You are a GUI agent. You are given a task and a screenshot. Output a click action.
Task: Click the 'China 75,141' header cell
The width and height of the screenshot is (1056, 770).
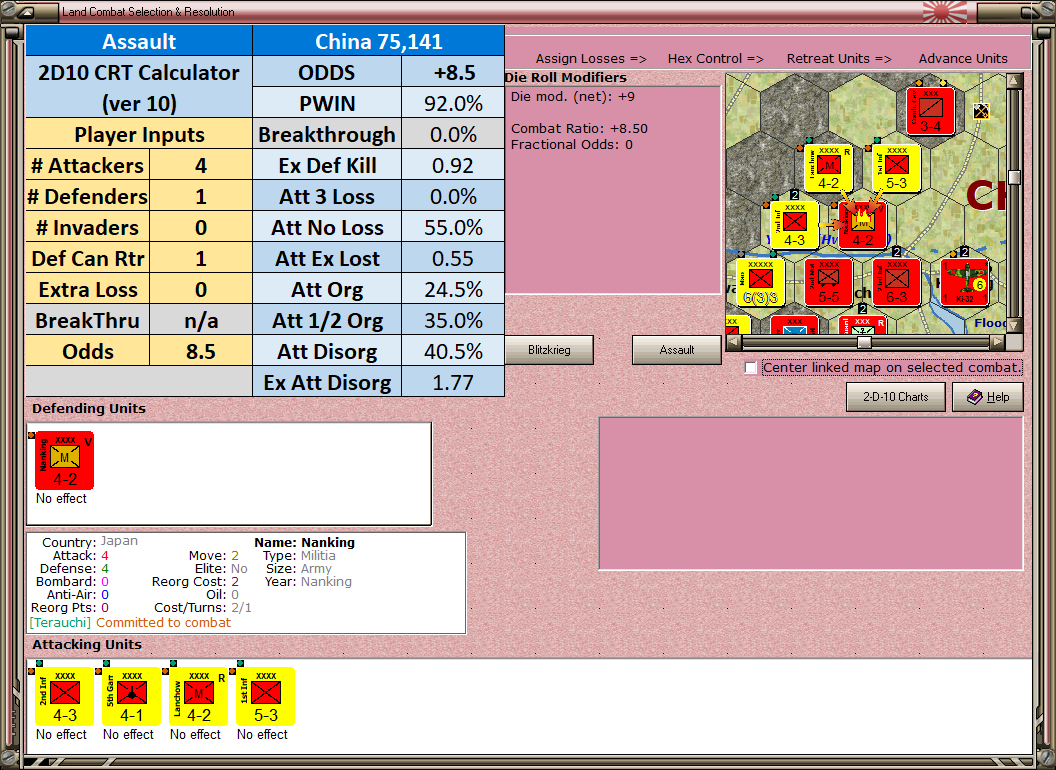coord(378,41)
